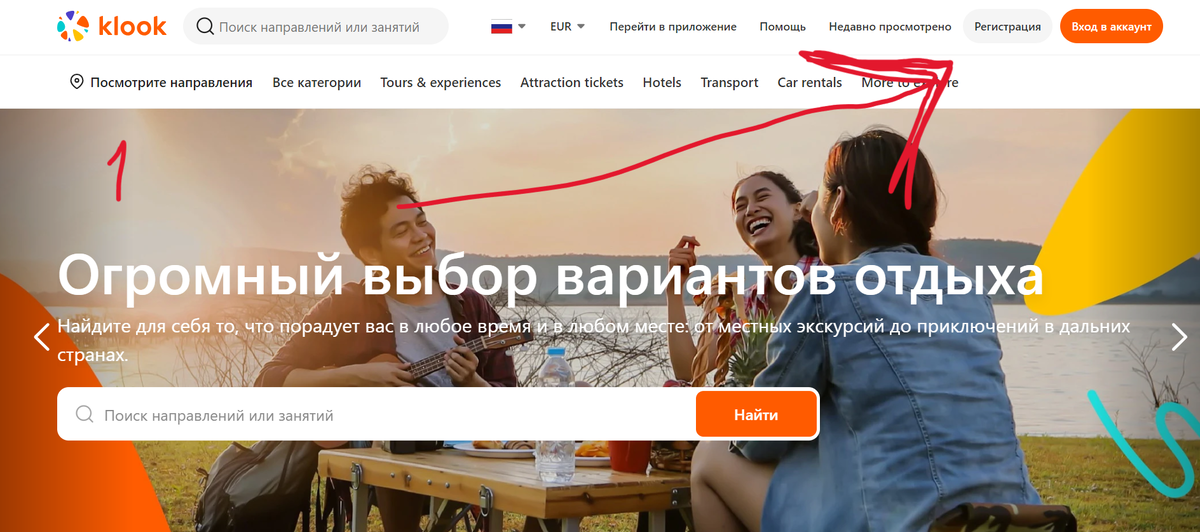Click the location pin icon
The image size is (1200, 532).
tap(76, 82)
